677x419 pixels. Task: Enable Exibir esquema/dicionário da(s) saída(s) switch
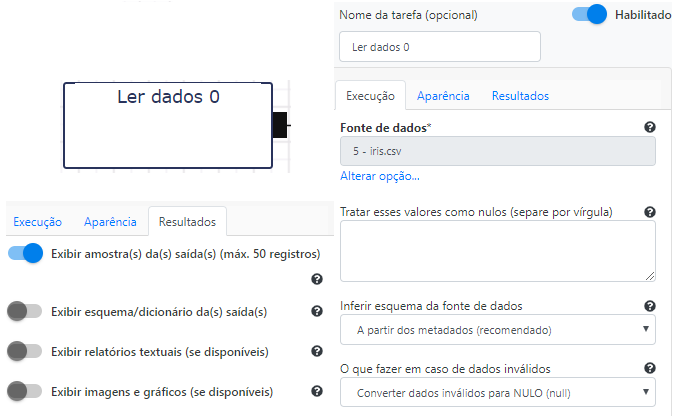25,311
